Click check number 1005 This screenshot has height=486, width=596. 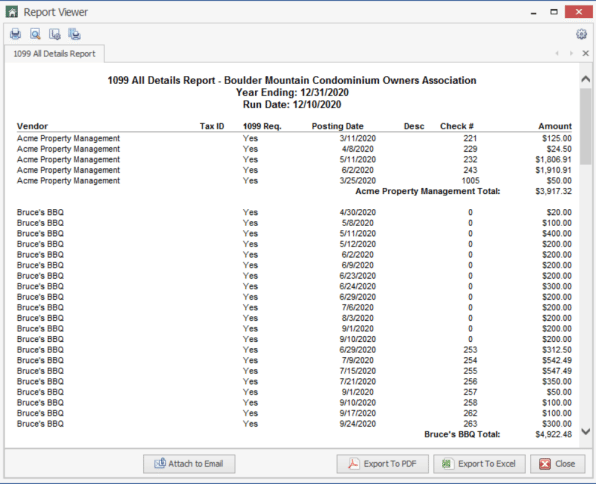[470, 181]
